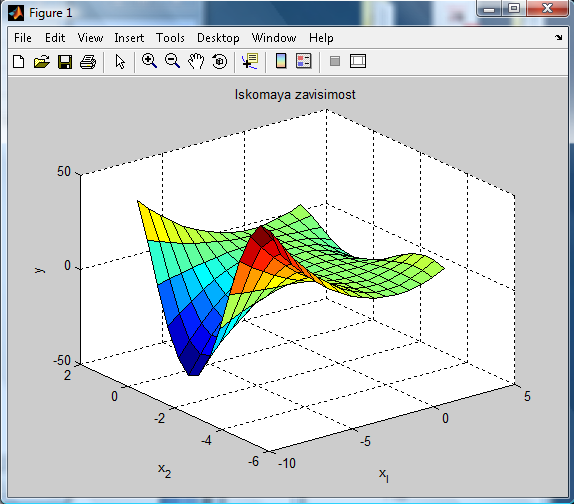Select the Pan hand tool
Viewport: 574px width, 504px height.
(196, 61)
